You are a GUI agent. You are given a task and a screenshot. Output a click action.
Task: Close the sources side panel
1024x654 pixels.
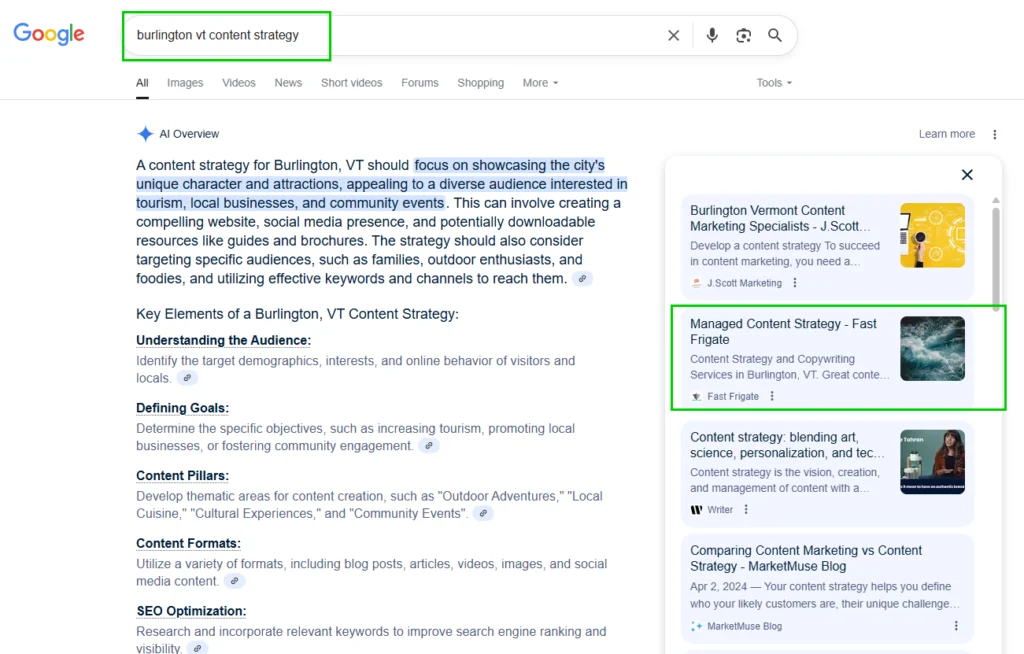(967, 175)
